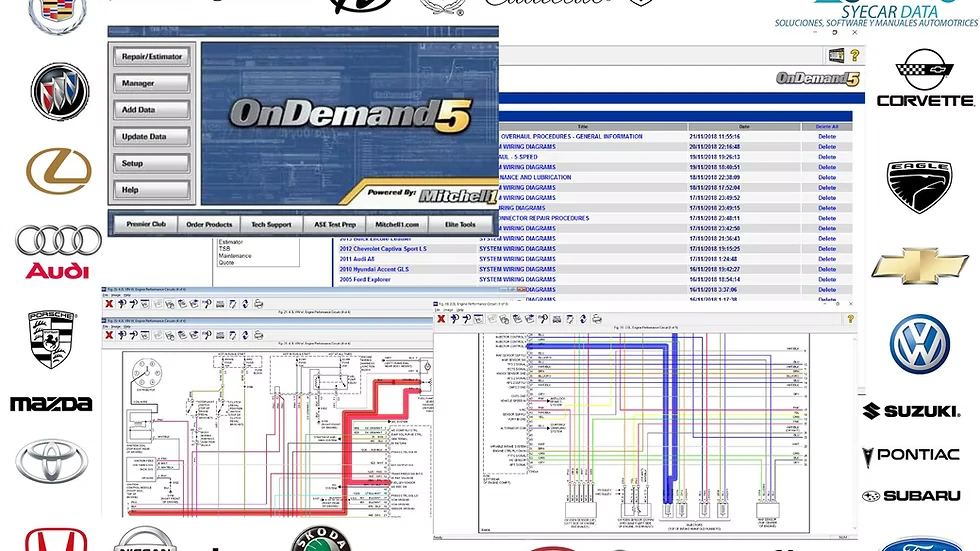Click the Manager button
The height and width of the screenshot is (551, 980).
(152, 83)
